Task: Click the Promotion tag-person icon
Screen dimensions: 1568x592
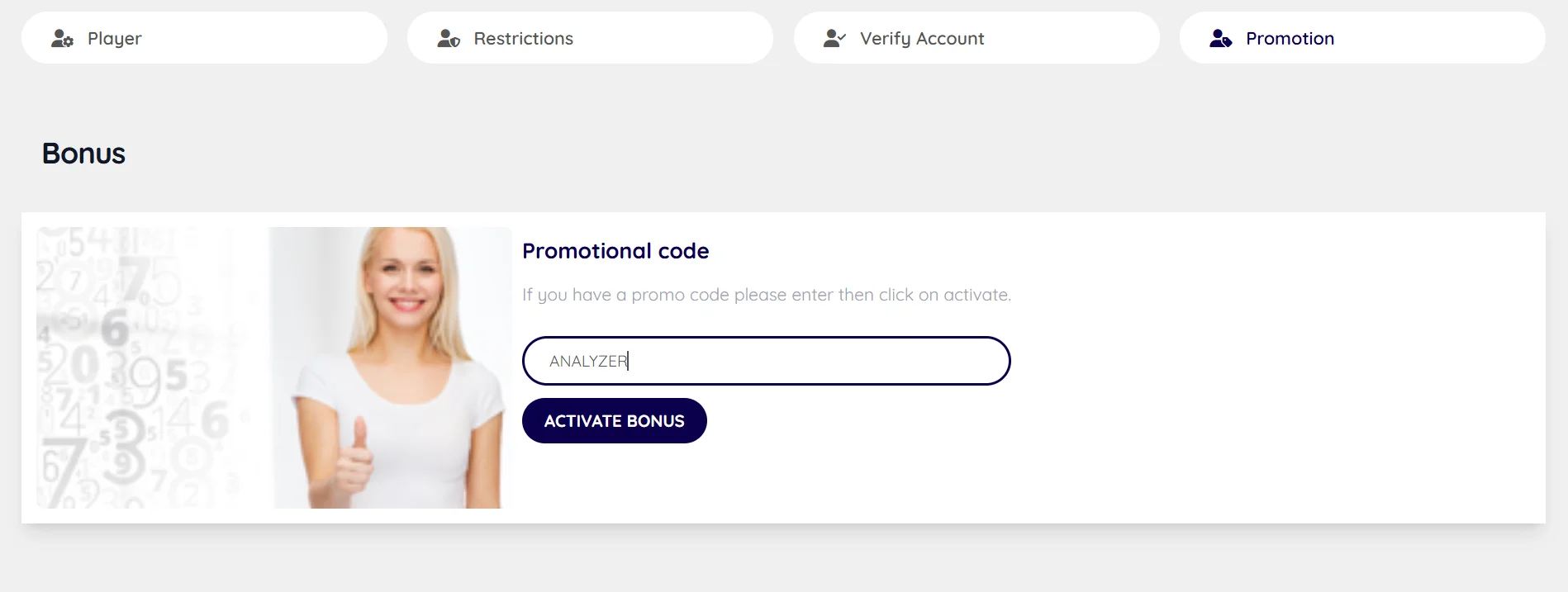Action: [x=1220, y=38]
